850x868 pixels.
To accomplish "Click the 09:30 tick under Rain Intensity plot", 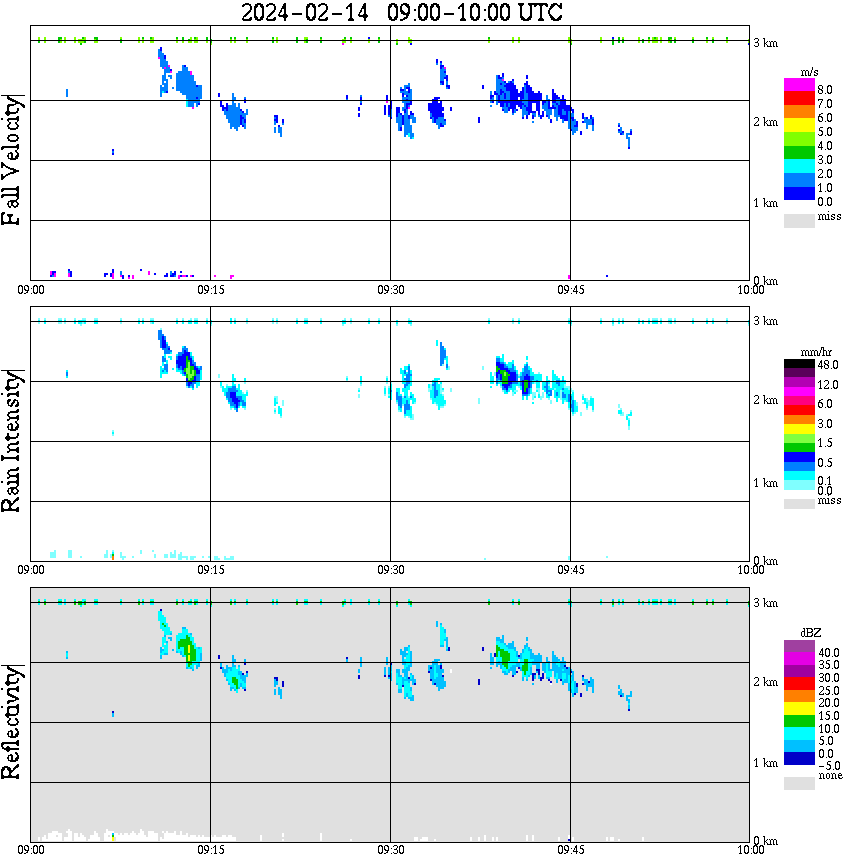I will [390, 570].
